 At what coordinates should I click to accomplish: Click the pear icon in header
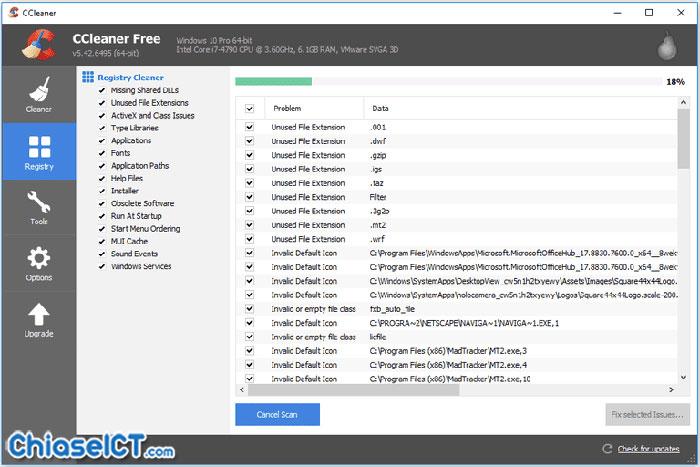(x=667, y=46)
